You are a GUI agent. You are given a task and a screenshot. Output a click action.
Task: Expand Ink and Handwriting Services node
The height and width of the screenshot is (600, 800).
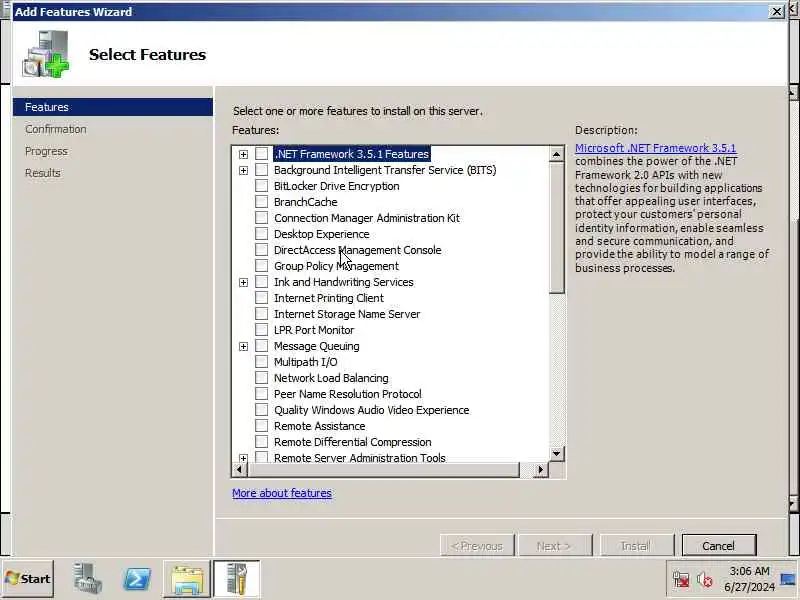(243, 282)
